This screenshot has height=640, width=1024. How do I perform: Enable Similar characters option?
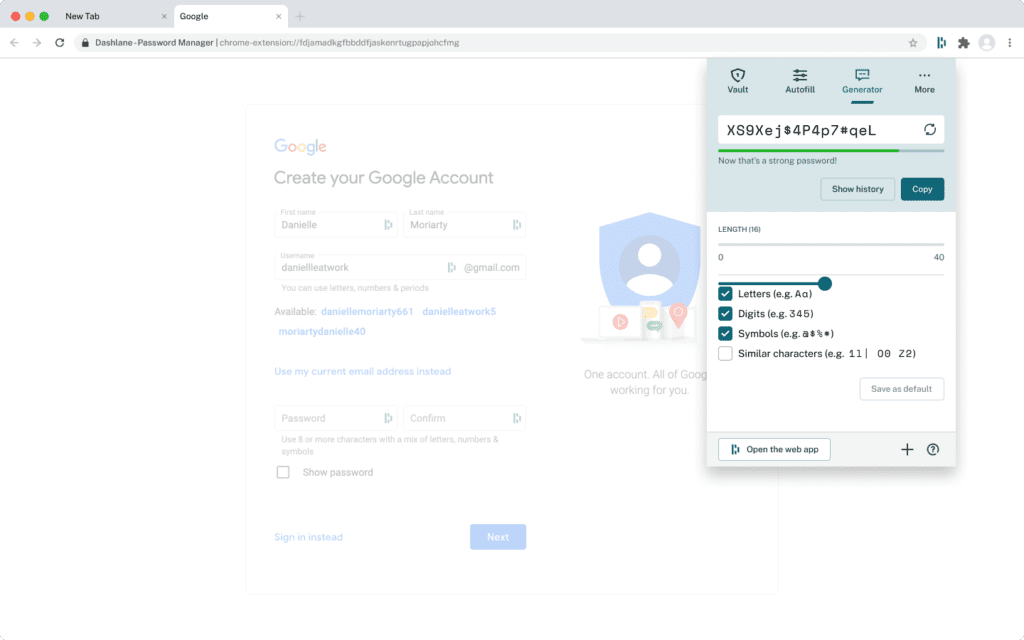point(724,353)
